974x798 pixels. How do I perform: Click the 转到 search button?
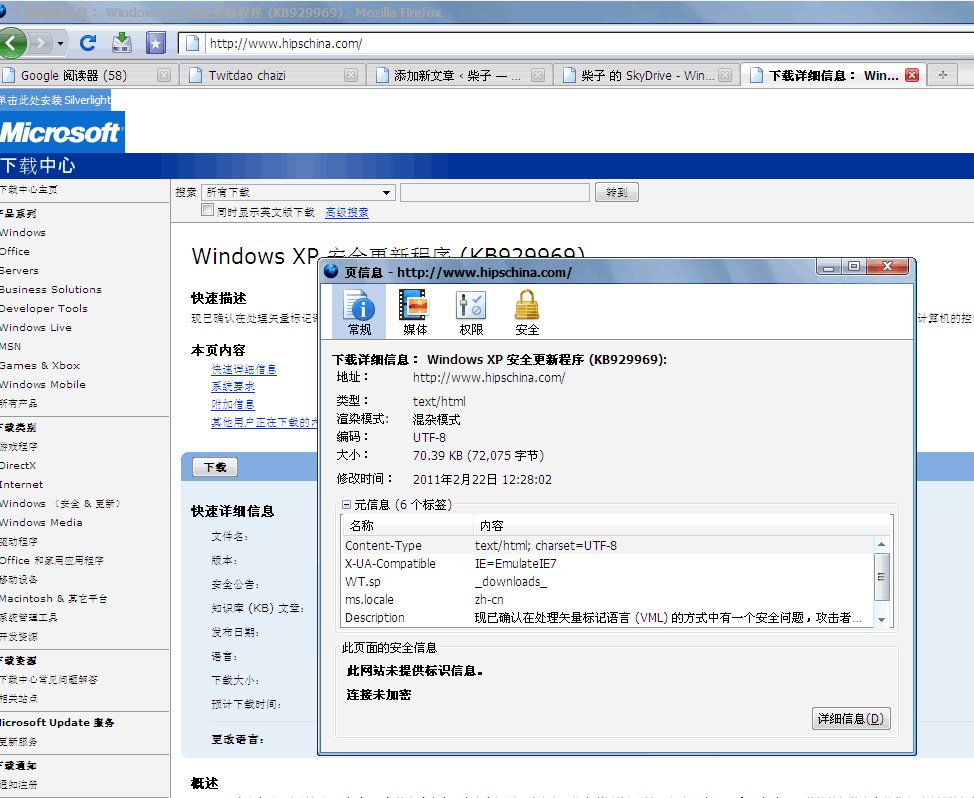(x=616, y=193)
